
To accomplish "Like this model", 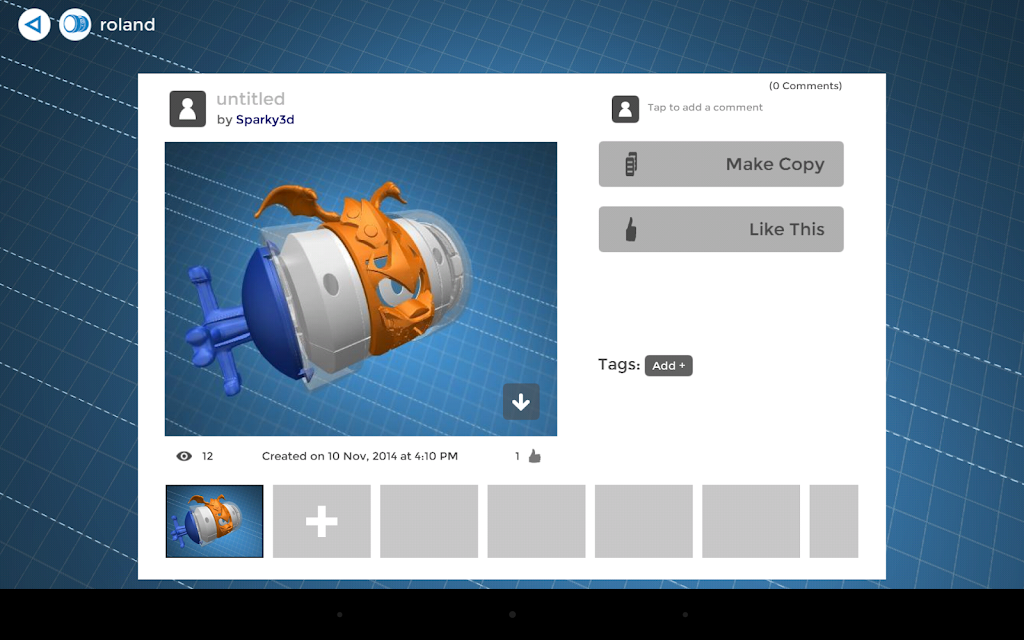I will click(721, 229).
